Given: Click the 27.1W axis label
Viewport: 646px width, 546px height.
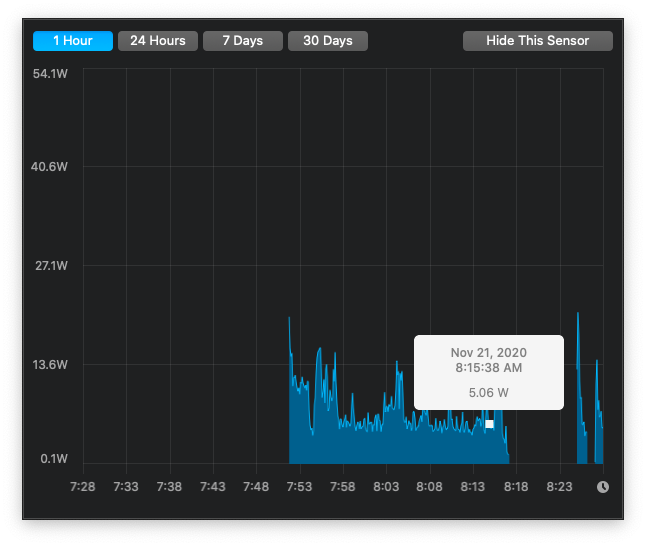Looking at the screenshot, I should click(51, 265).
